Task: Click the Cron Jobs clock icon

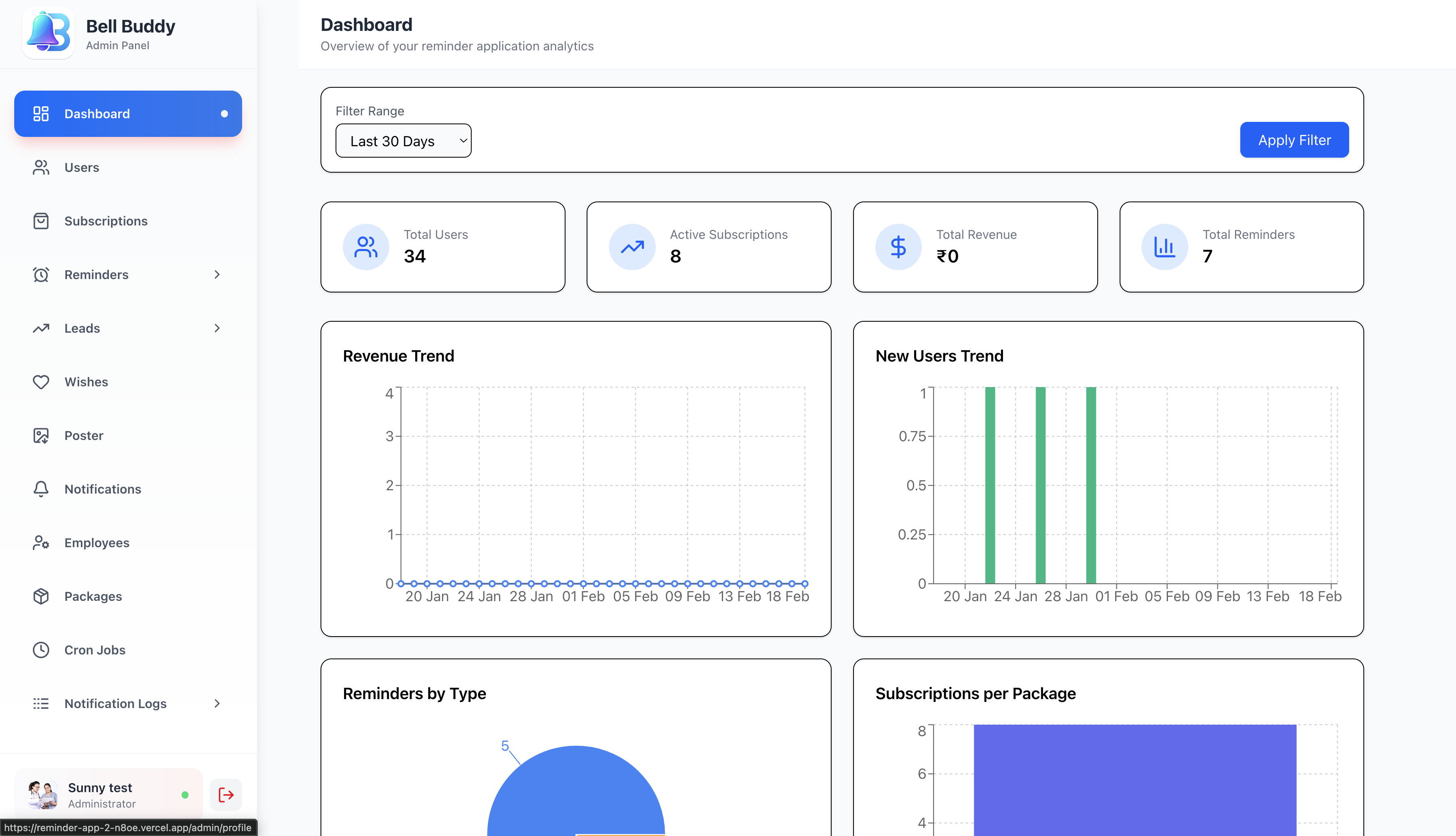Action: [41, 650]
